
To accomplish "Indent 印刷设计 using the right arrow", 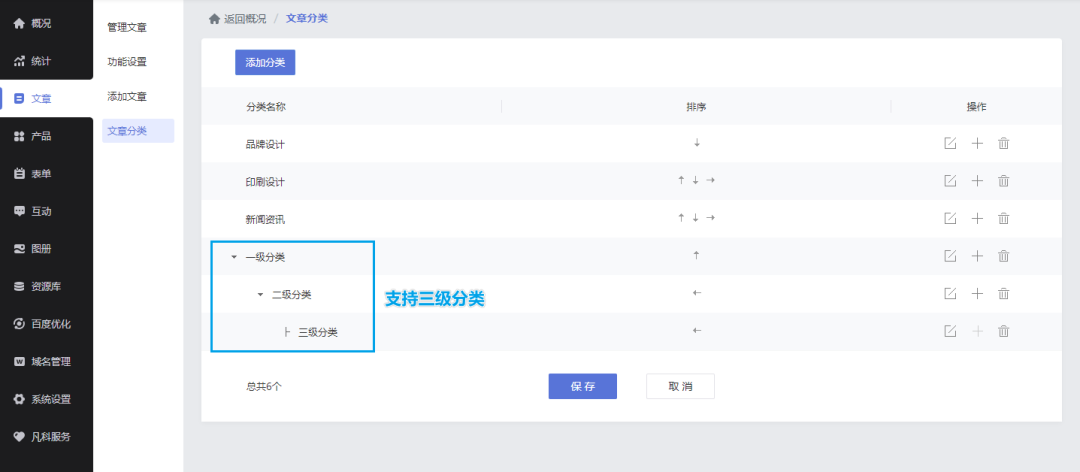I will [x=711, y=181].
